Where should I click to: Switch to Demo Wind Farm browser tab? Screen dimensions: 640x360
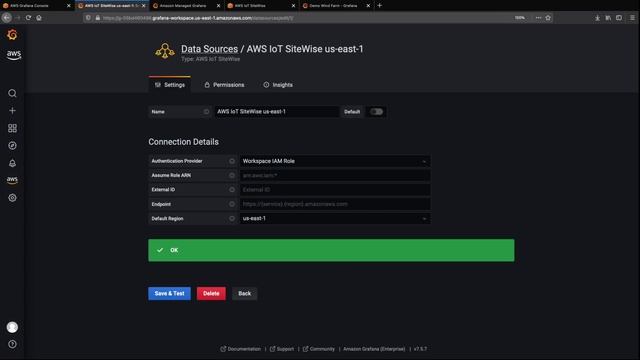coord(336,5)
